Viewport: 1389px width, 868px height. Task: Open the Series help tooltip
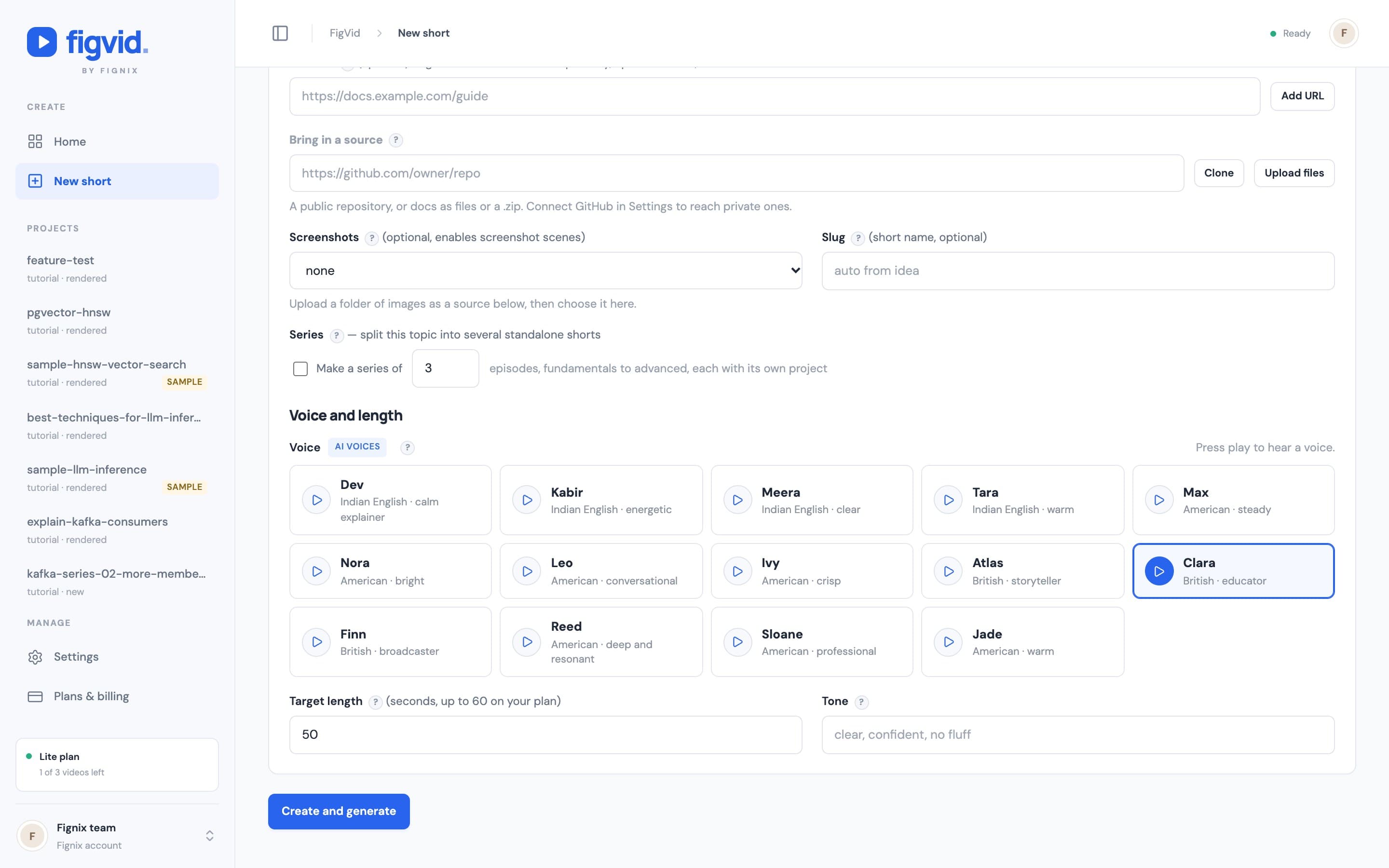click(336, 336)
